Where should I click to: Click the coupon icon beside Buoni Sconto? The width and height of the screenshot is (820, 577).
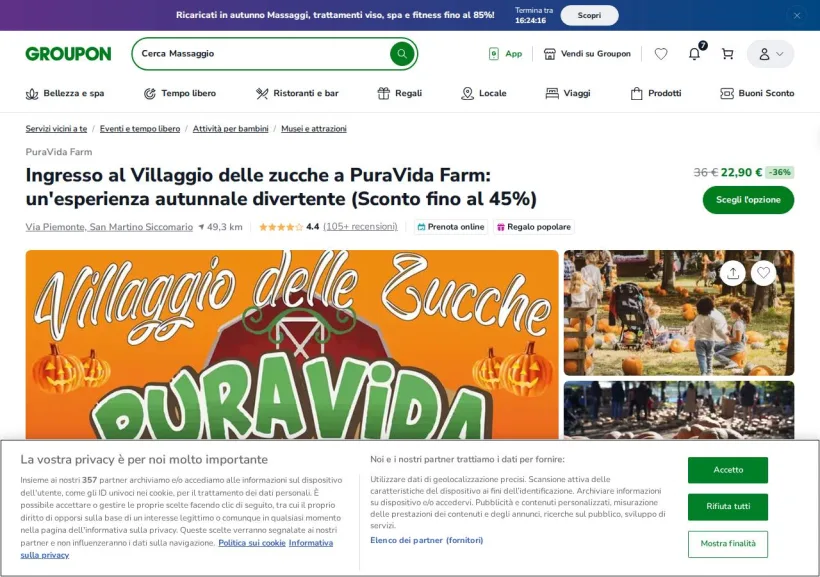coord(726,94)
